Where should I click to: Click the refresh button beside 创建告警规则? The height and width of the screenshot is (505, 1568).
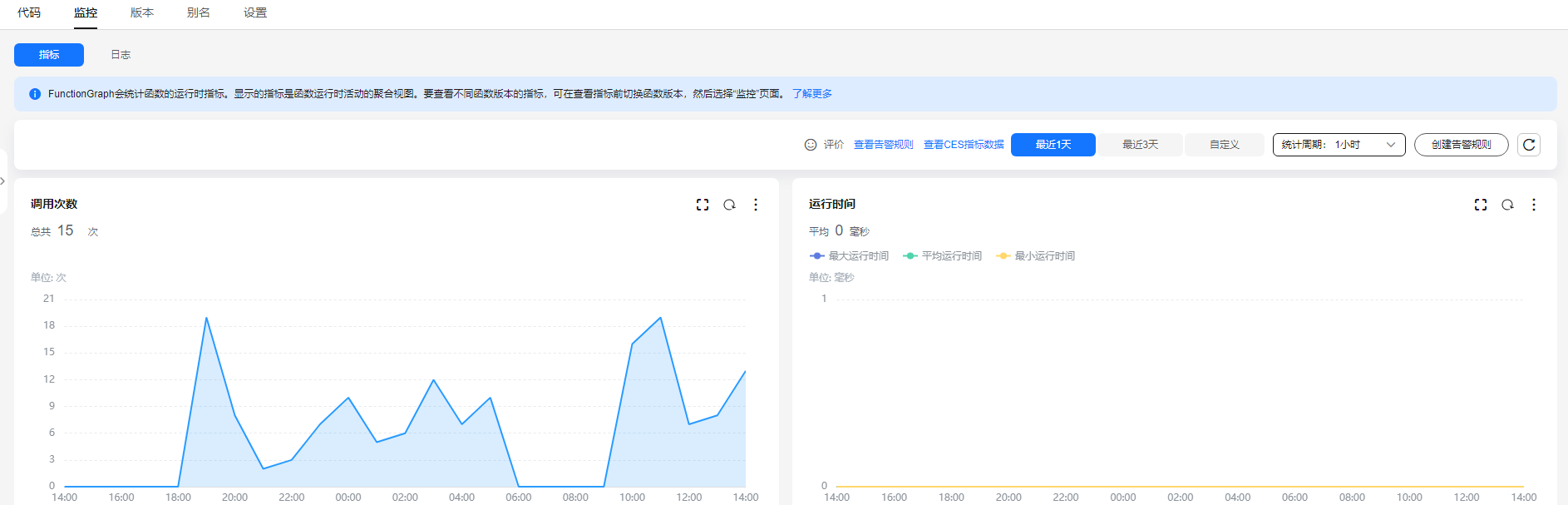1529,145
